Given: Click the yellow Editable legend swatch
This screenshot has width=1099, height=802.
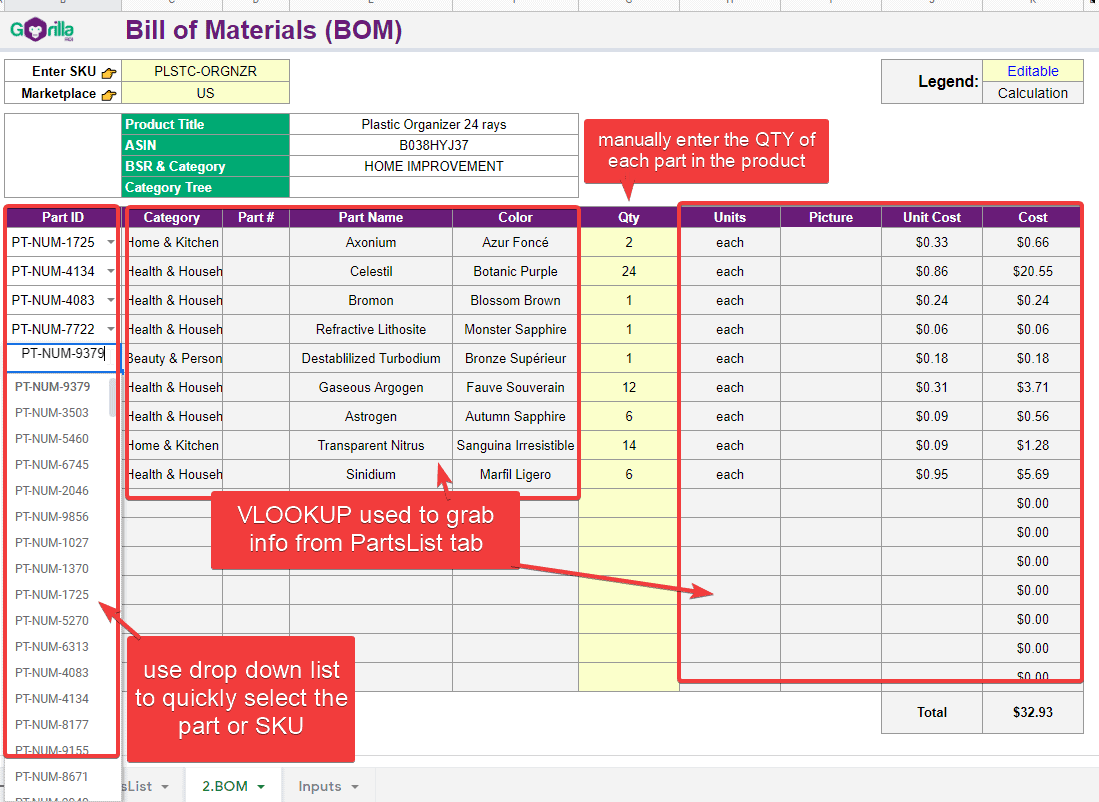Looking at the screenshot, I should (x=1032, y=71).
